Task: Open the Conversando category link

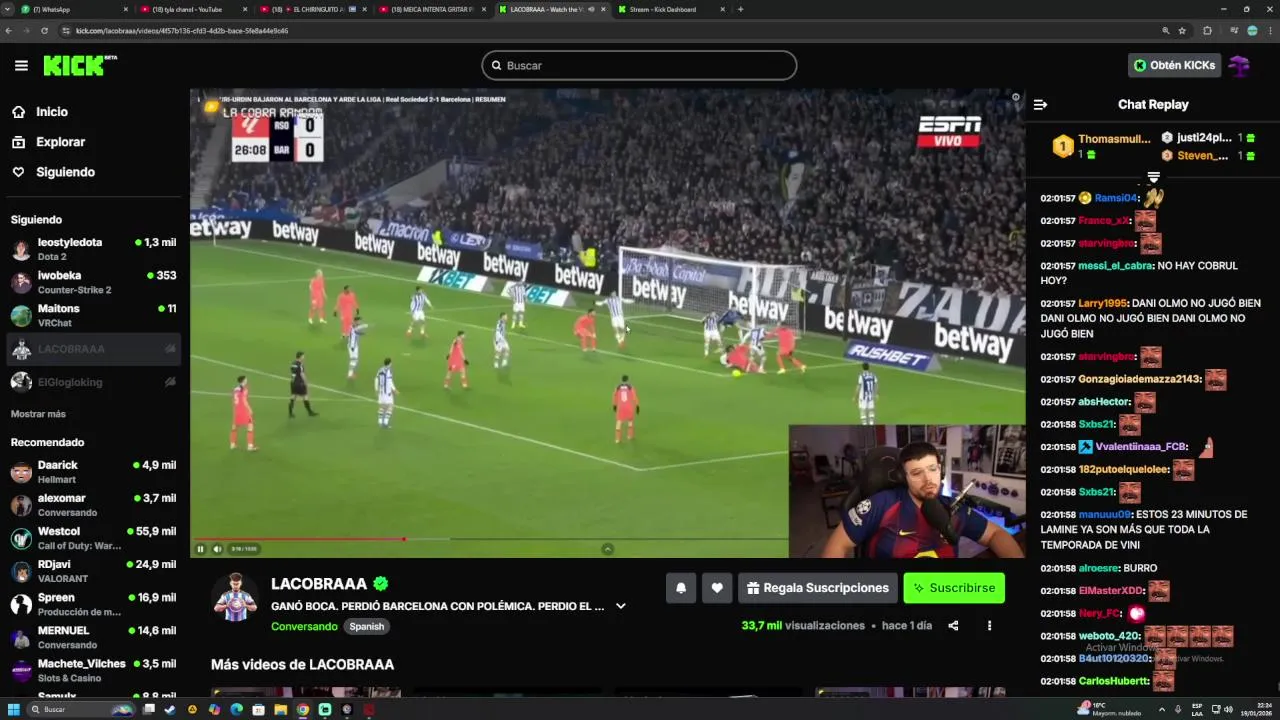Action: coord(304,626)
